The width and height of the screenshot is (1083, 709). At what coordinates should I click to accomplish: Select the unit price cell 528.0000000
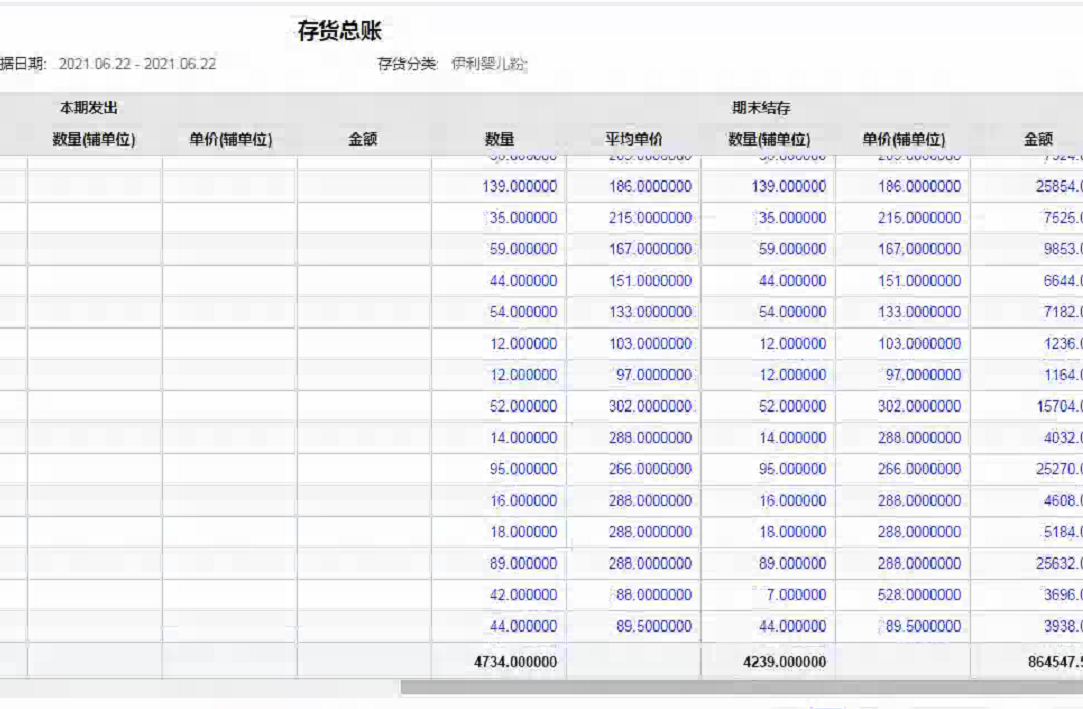(919, 595)
